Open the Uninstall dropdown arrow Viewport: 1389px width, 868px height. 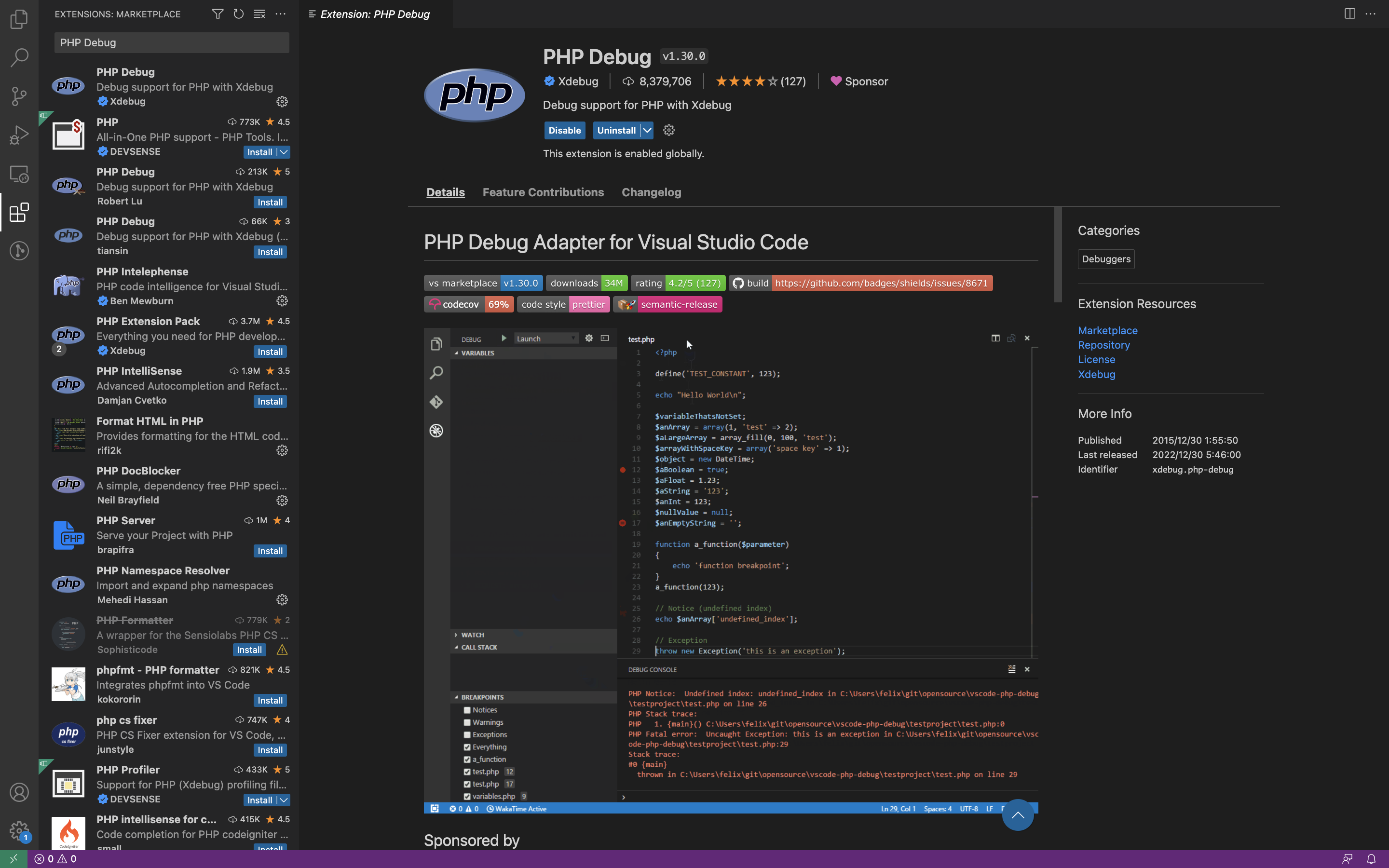[x=647, y=130]
